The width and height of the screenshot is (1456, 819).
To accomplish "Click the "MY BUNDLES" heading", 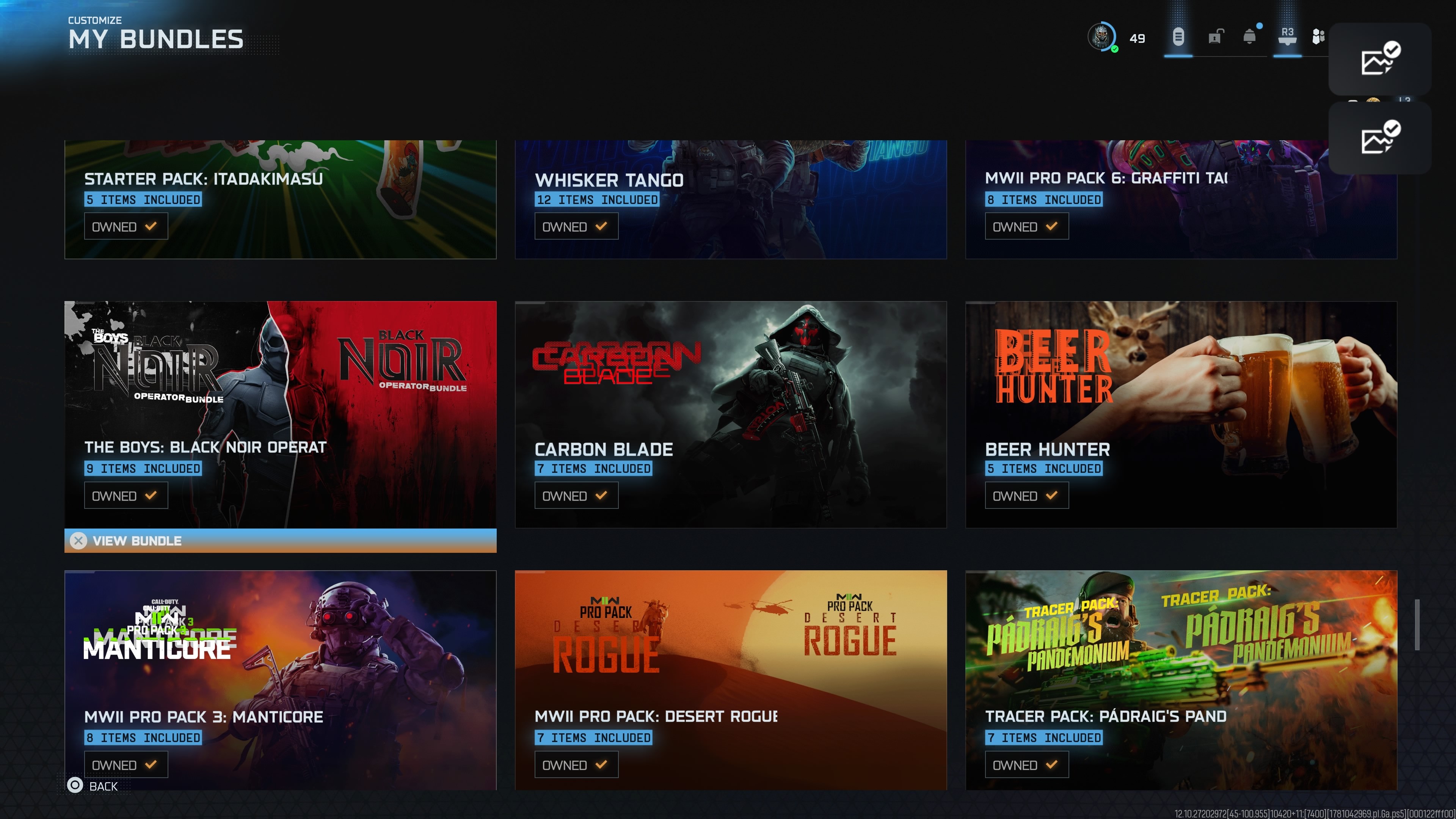I will [156, 39].
